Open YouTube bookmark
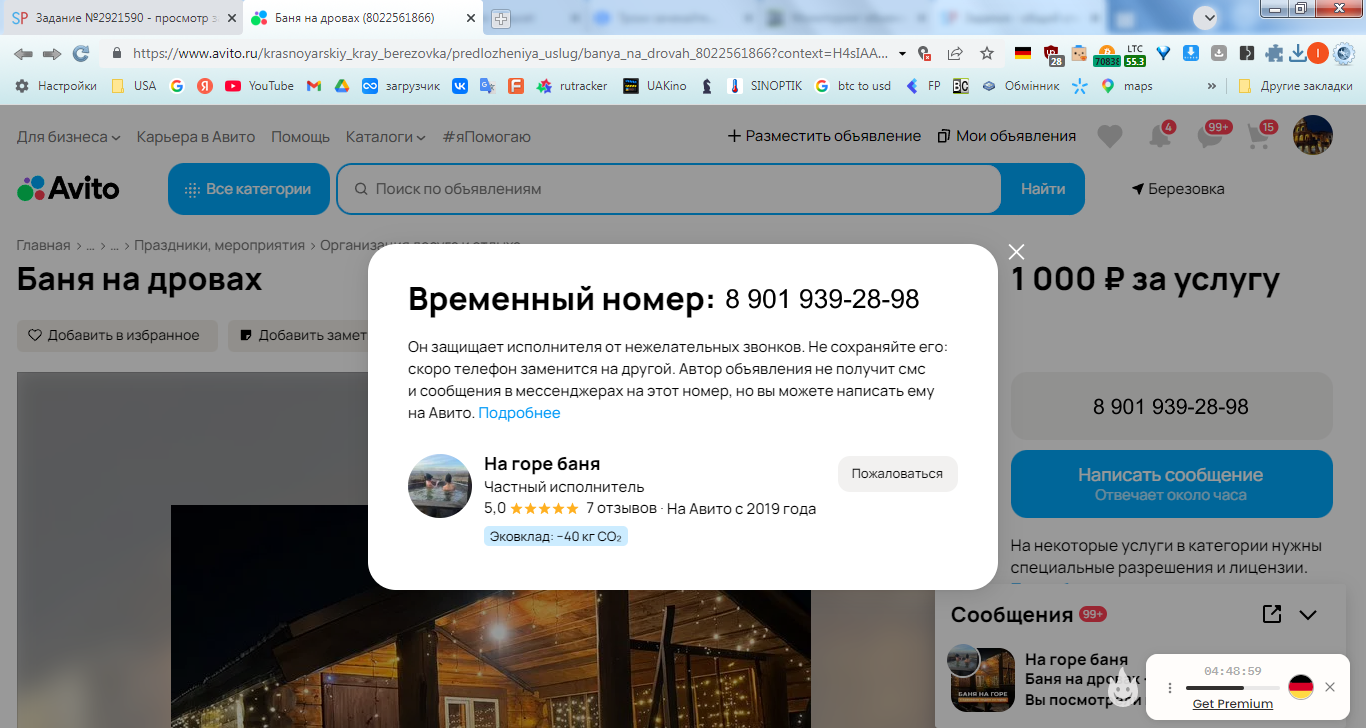Viewport: 1366px width, 728px height. pos(259,86)
